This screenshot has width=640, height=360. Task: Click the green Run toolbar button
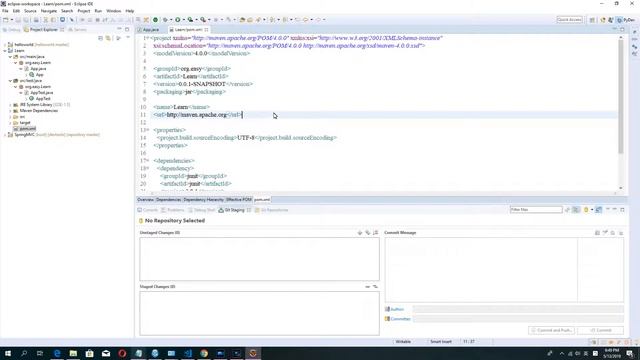[x=178, y=20]
